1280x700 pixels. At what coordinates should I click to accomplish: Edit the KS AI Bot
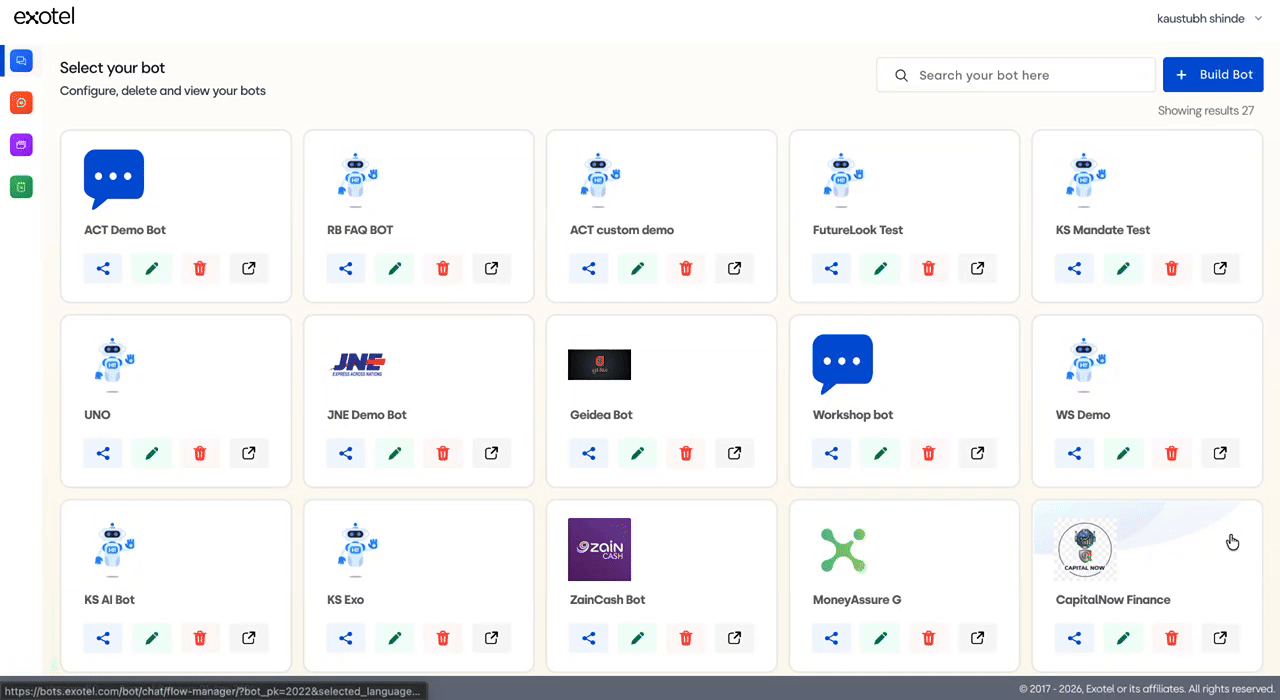click(x=152, y=638)
